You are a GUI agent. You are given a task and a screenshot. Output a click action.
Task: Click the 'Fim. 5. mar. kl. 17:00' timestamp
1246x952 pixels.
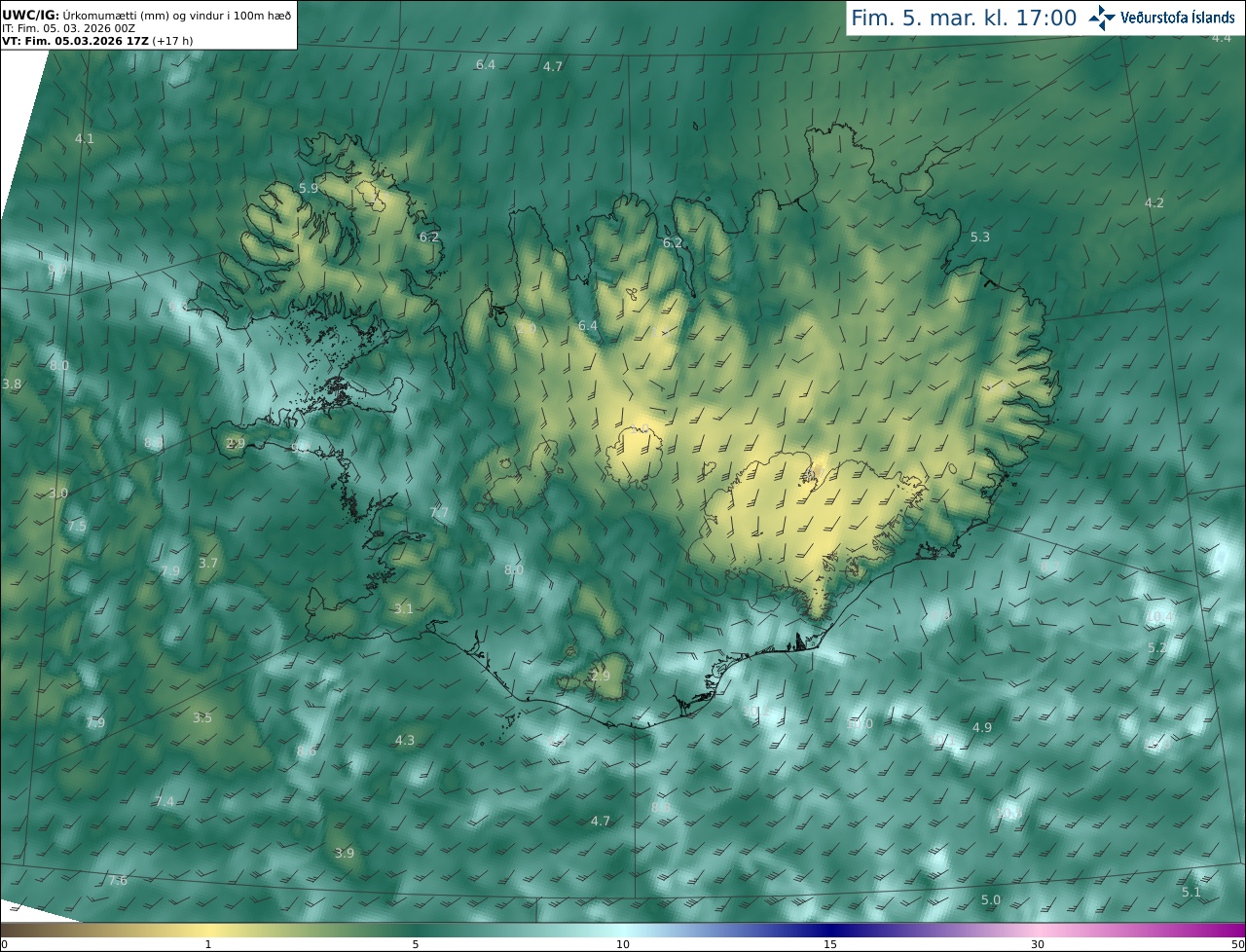click(x=964, y=18)
